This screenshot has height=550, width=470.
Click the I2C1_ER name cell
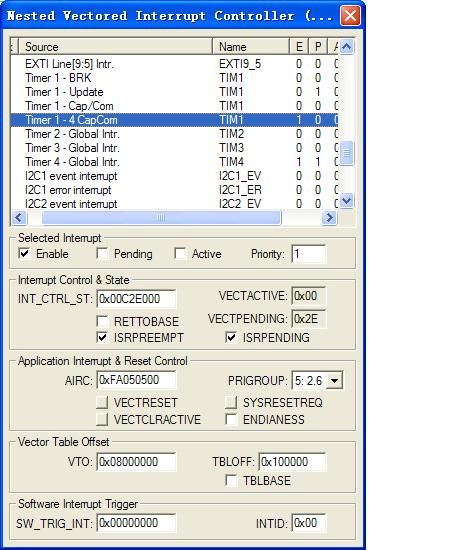click(x=240, y=190)
